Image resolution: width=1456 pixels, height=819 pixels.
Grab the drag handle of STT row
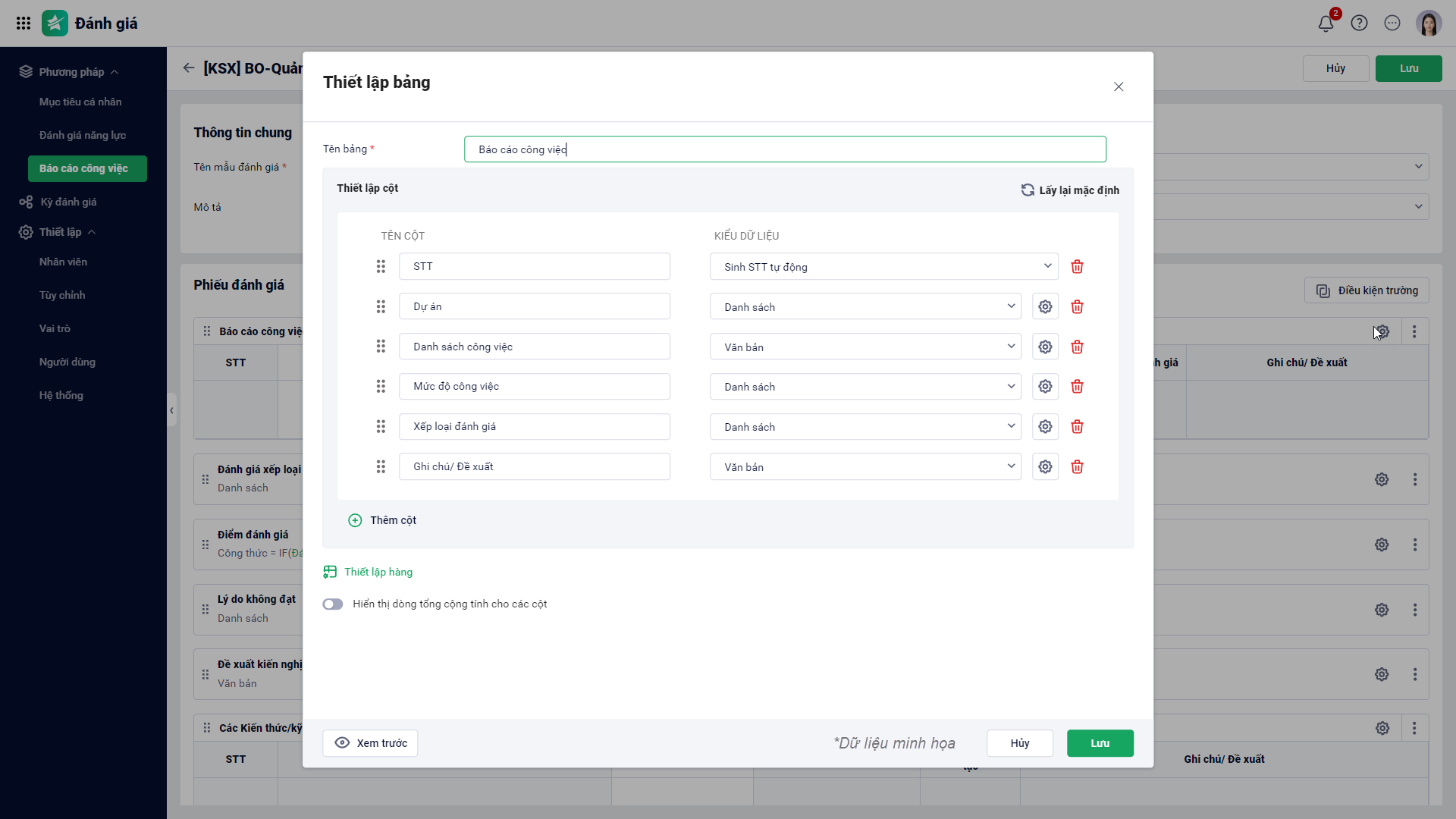[x=381, y=267]
